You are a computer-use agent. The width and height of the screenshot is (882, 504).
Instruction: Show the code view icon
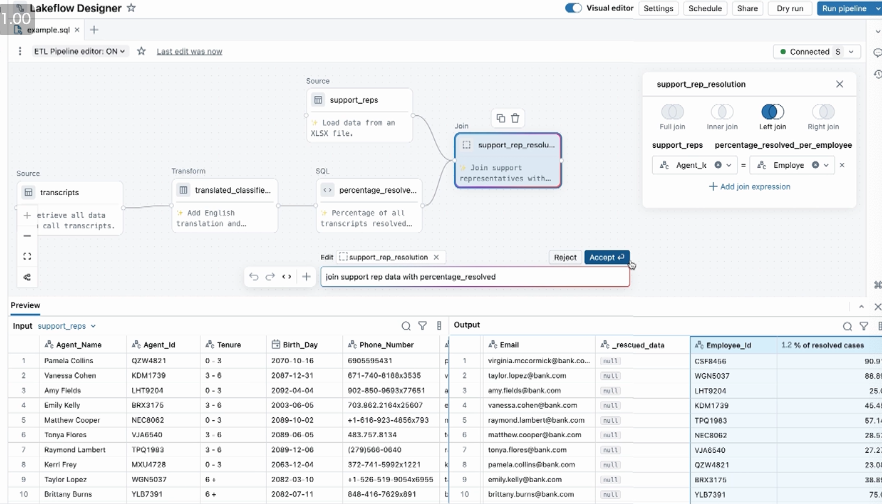click(287, 277)
